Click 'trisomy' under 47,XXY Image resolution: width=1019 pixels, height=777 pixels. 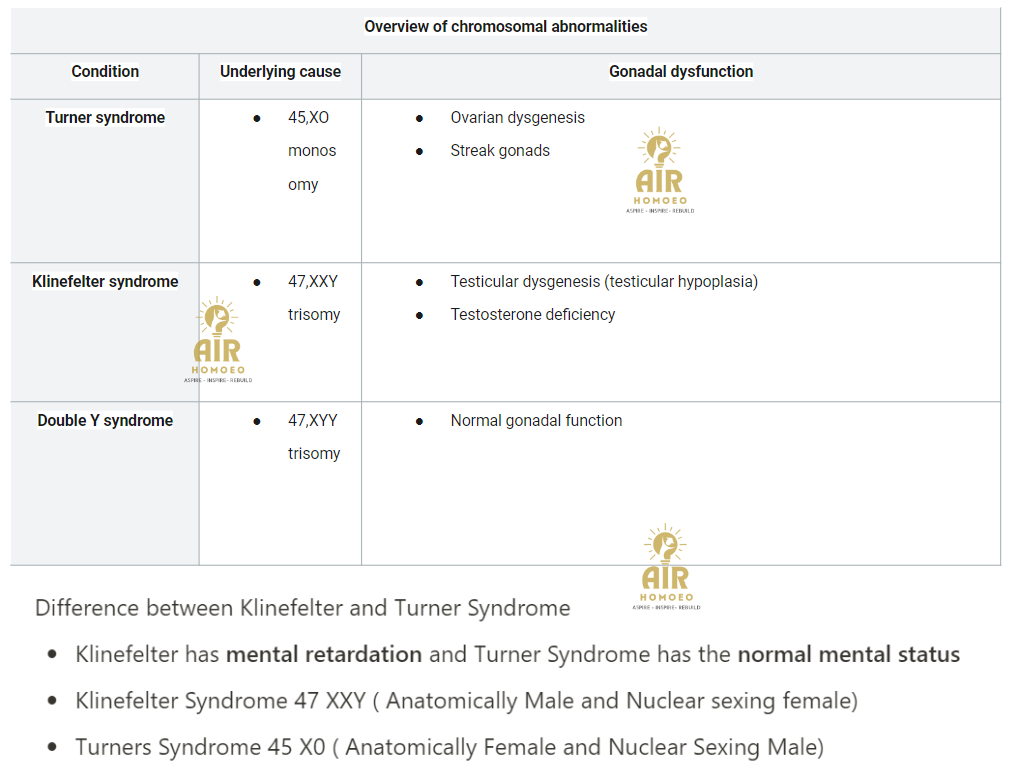pyautogui.click(x=314, y=315)
